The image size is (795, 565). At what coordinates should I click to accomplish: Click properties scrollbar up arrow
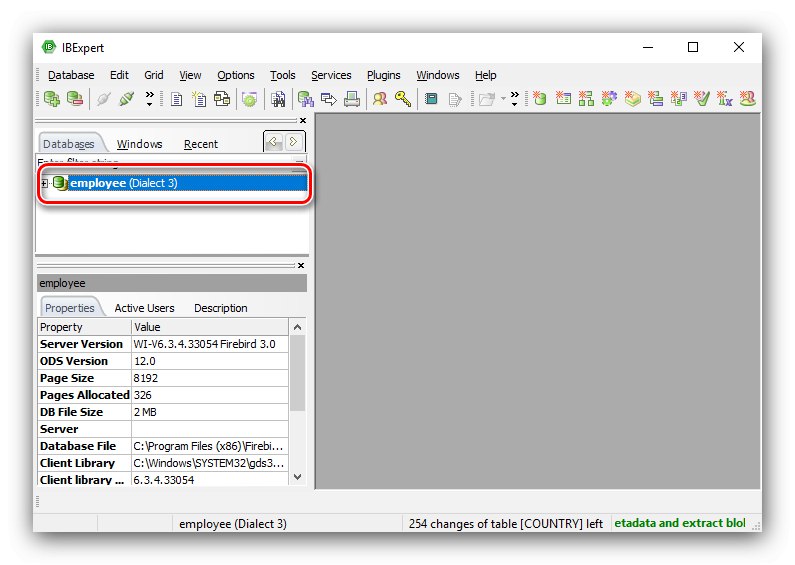pyautogui.click(x=298, y=327)
